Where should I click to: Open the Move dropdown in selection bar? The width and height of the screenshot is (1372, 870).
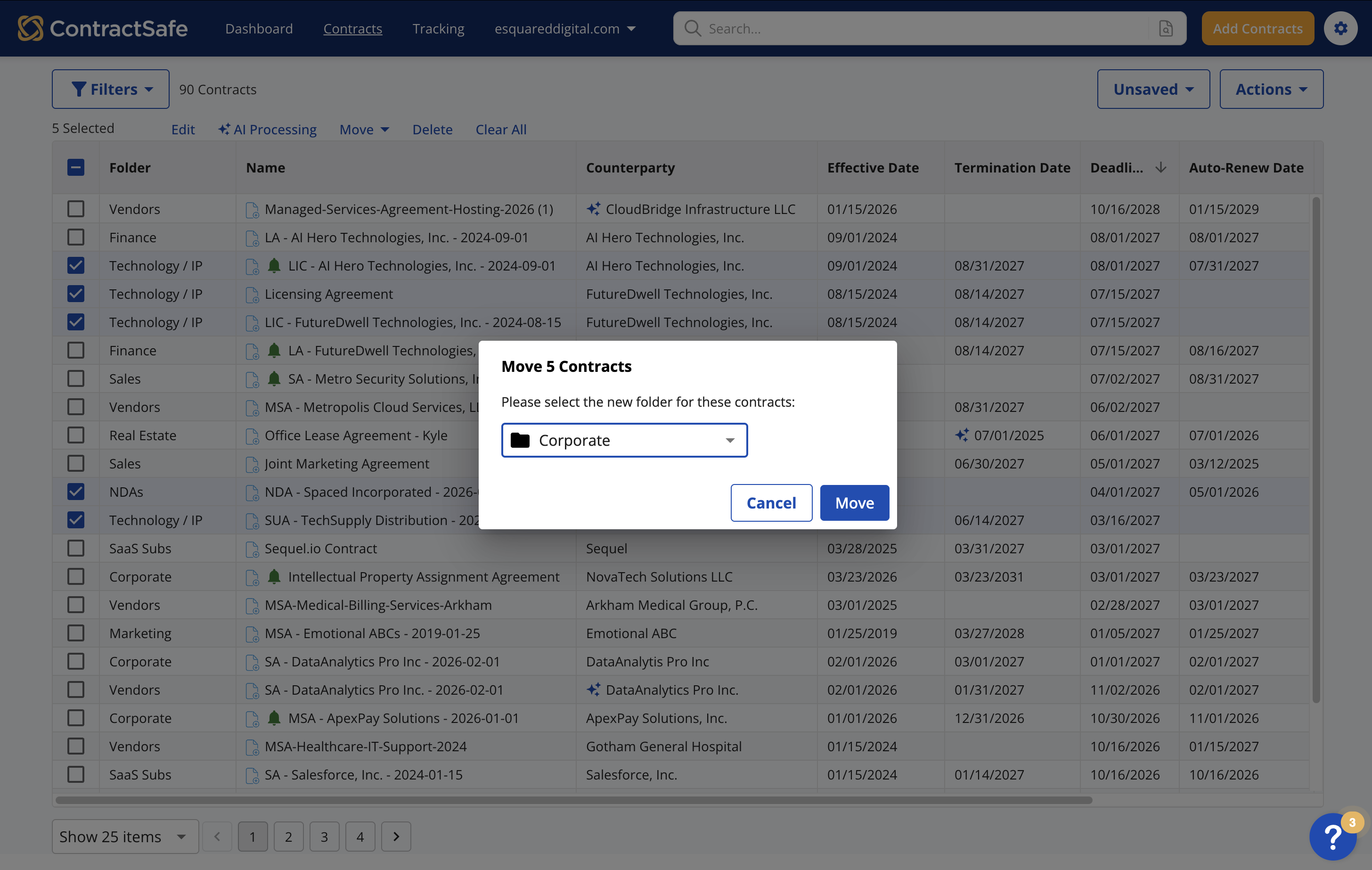coord(364,130)
